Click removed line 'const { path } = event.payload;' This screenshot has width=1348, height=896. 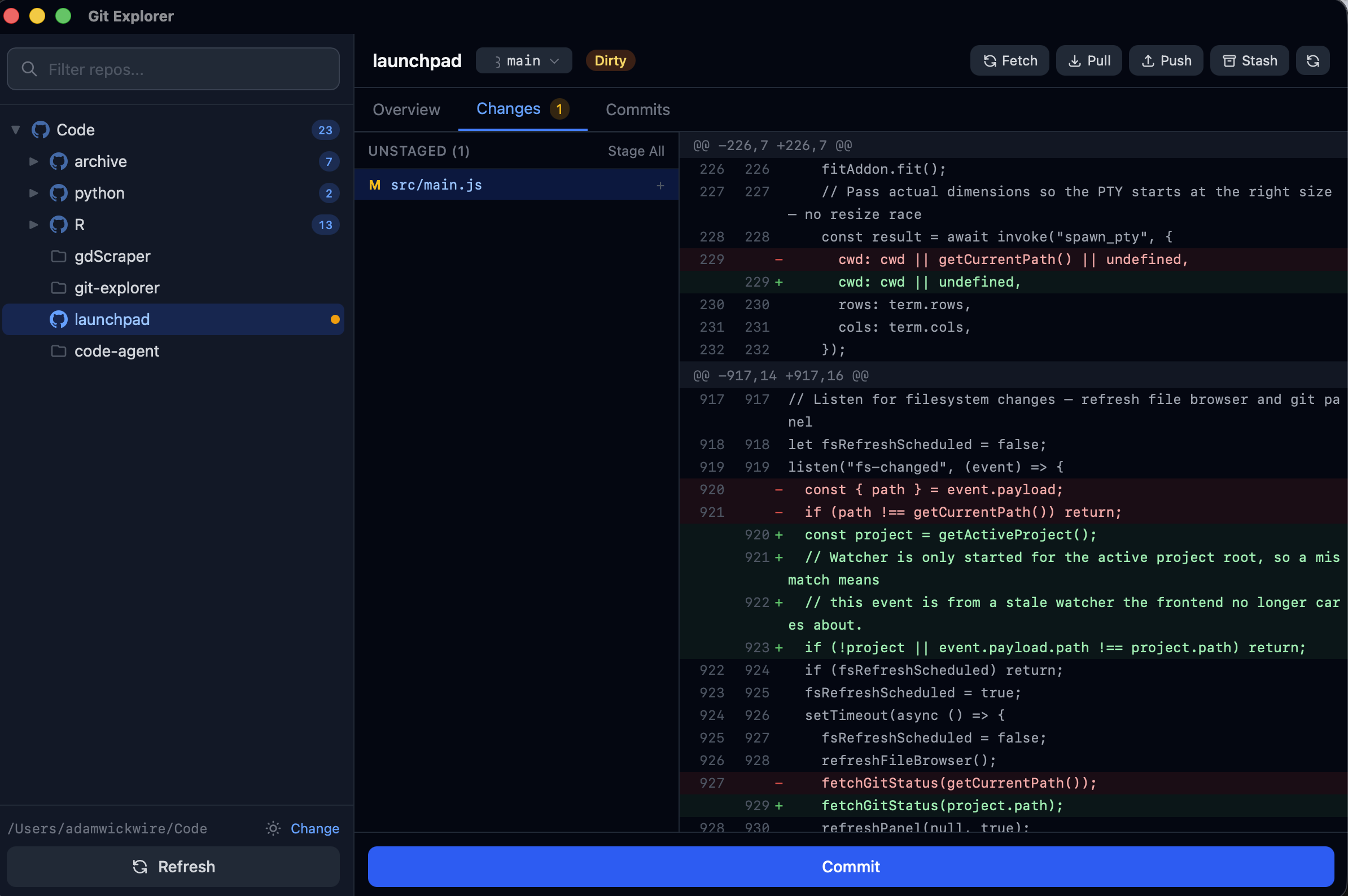1013,490
